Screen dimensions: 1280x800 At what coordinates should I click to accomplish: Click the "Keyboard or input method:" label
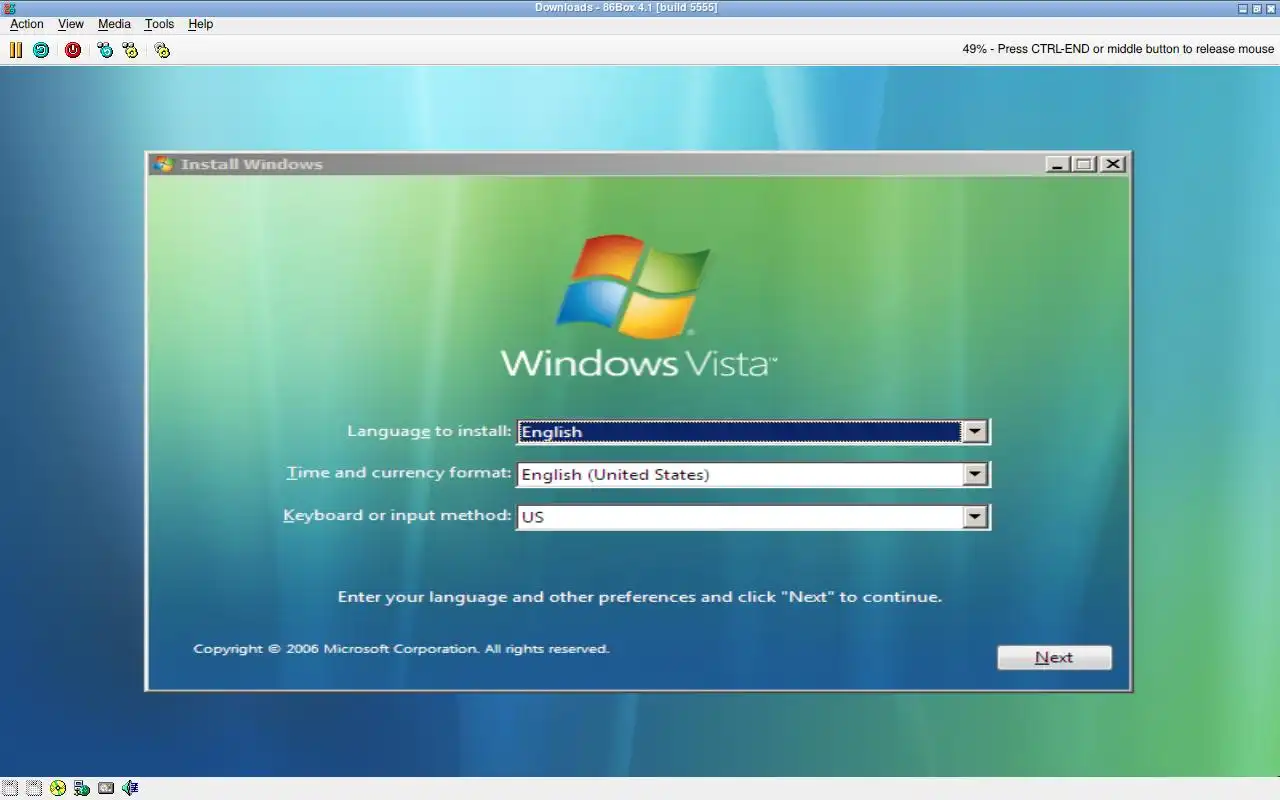[x=397, y=515]
